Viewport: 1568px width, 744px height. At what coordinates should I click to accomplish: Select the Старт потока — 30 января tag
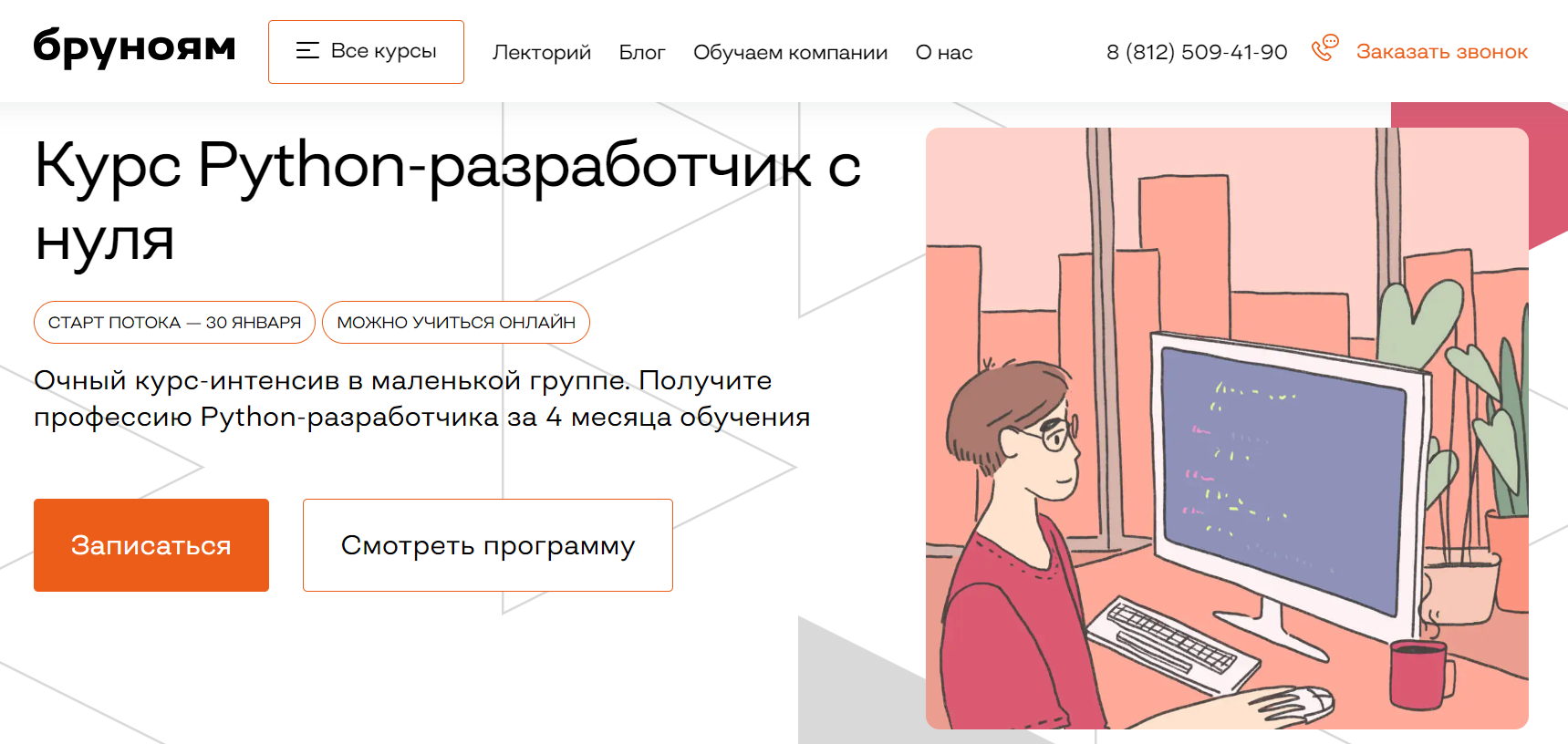pyautogui.click(x=174, y=323)
